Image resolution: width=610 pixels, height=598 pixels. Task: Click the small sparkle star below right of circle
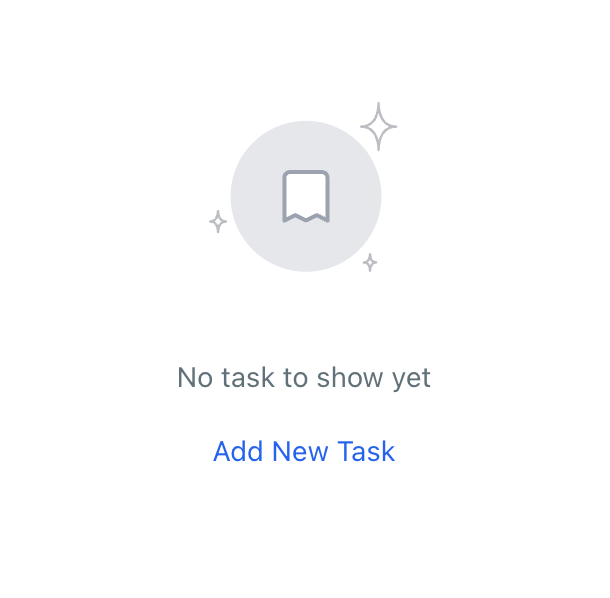(370, 263)
